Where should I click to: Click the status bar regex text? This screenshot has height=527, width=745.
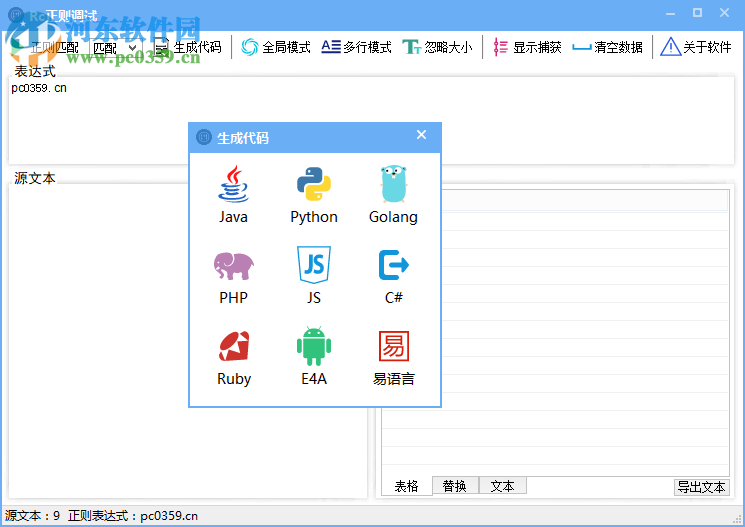[133, 516]
